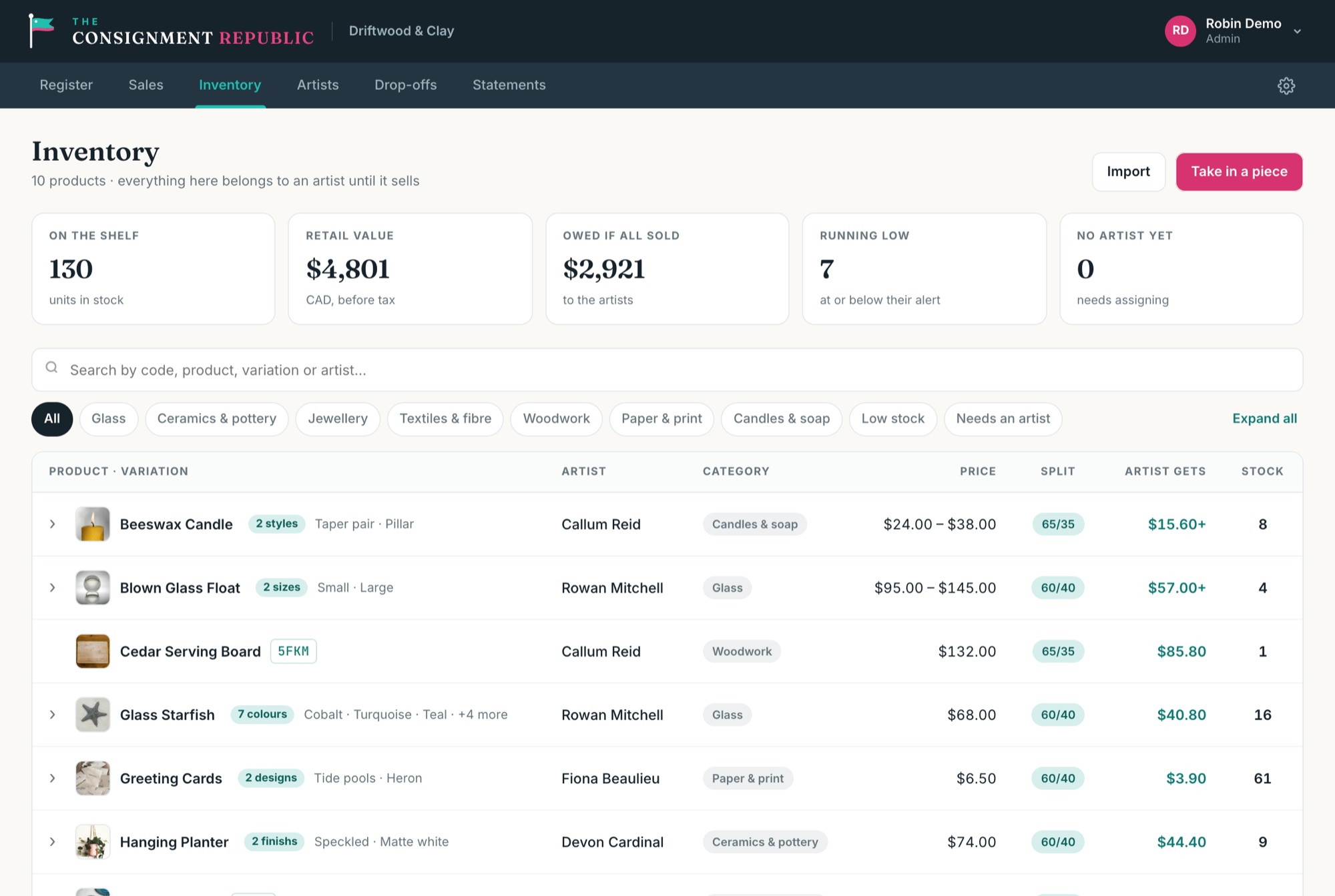Viewport: 1335px width, 896px height.
Task: Open the Greeting Cards thumbnail
Action: [93, 778]
